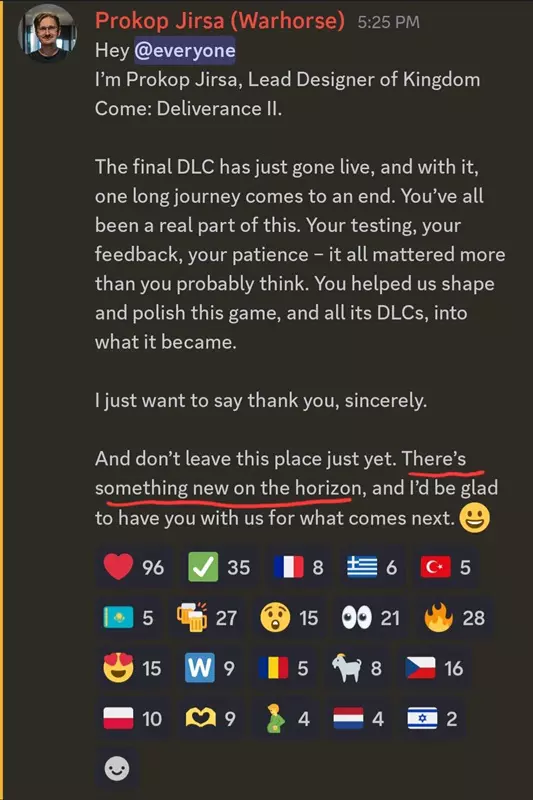Click the heart-eyes smiley reaction

pos(132,668)
